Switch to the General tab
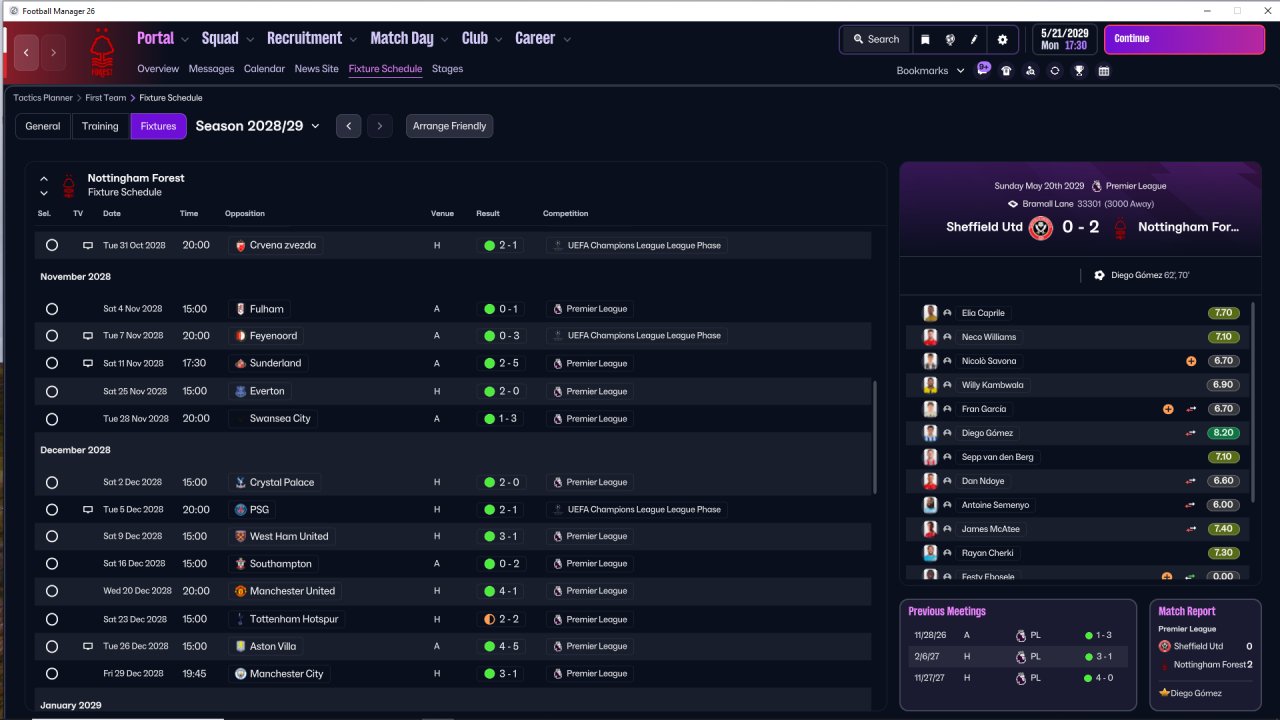 (x=43, y=126)
